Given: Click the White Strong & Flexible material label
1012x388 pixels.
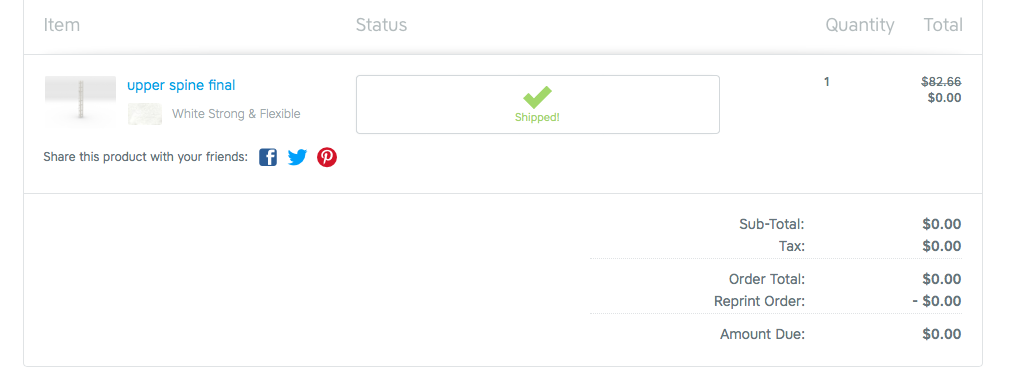Looking at the screenshot, I should coord(236,114).
